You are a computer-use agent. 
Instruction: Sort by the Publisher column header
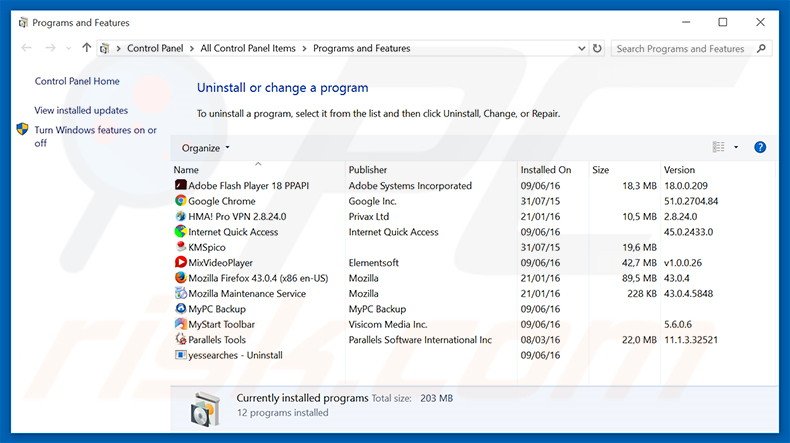click(x=431, y=170)
